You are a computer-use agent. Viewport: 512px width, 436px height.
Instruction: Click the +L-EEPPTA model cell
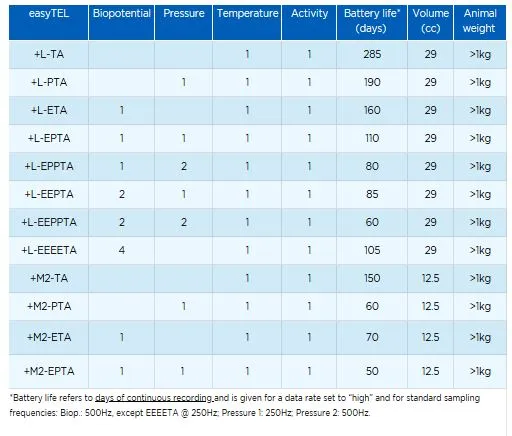pyautogui.click(x=49, y=222)
